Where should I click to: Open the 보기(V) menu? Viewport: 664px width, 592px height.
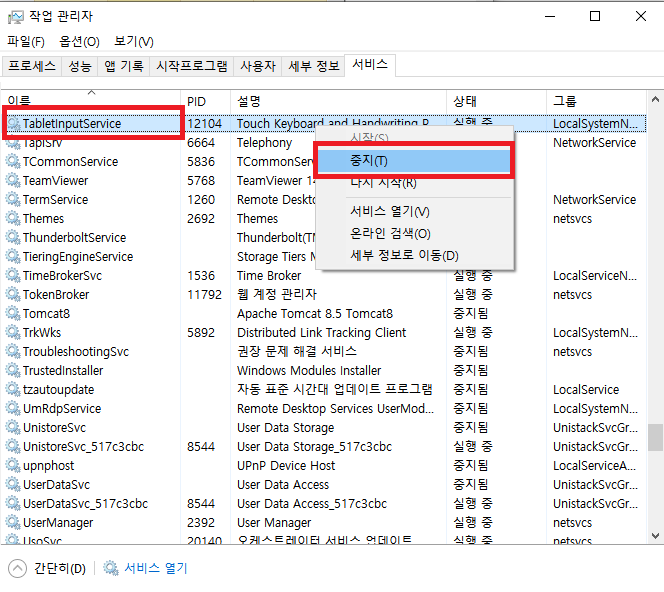133,41
